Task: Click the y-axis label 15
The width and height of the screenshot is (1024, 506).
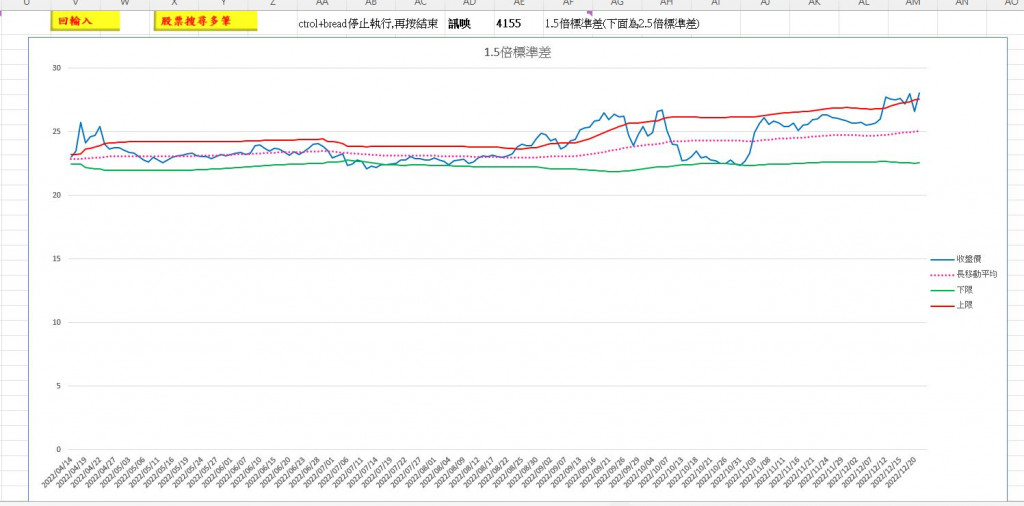Action: point(56,259)
